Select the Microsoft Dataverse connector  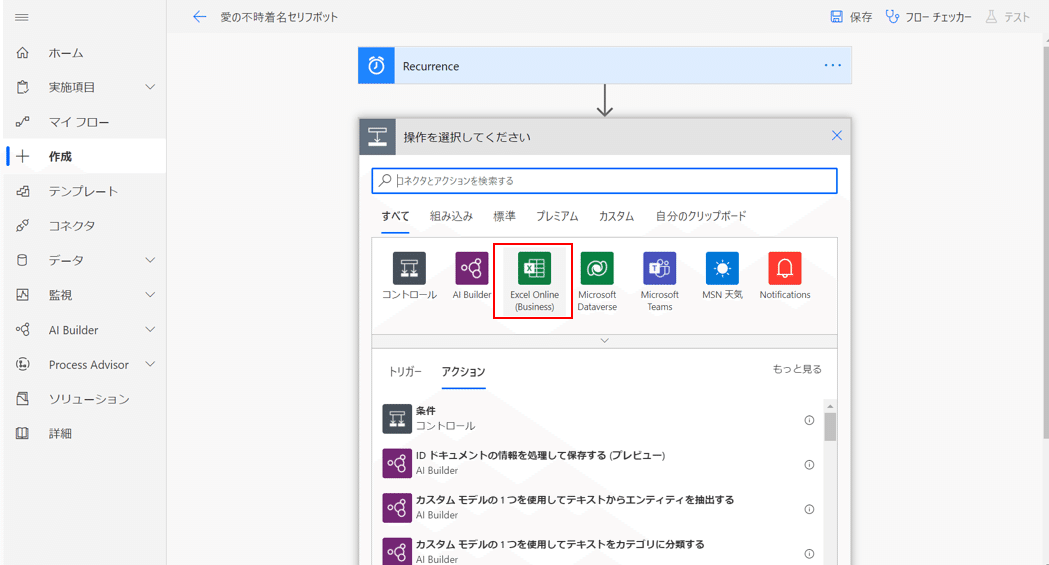(597, 281)
